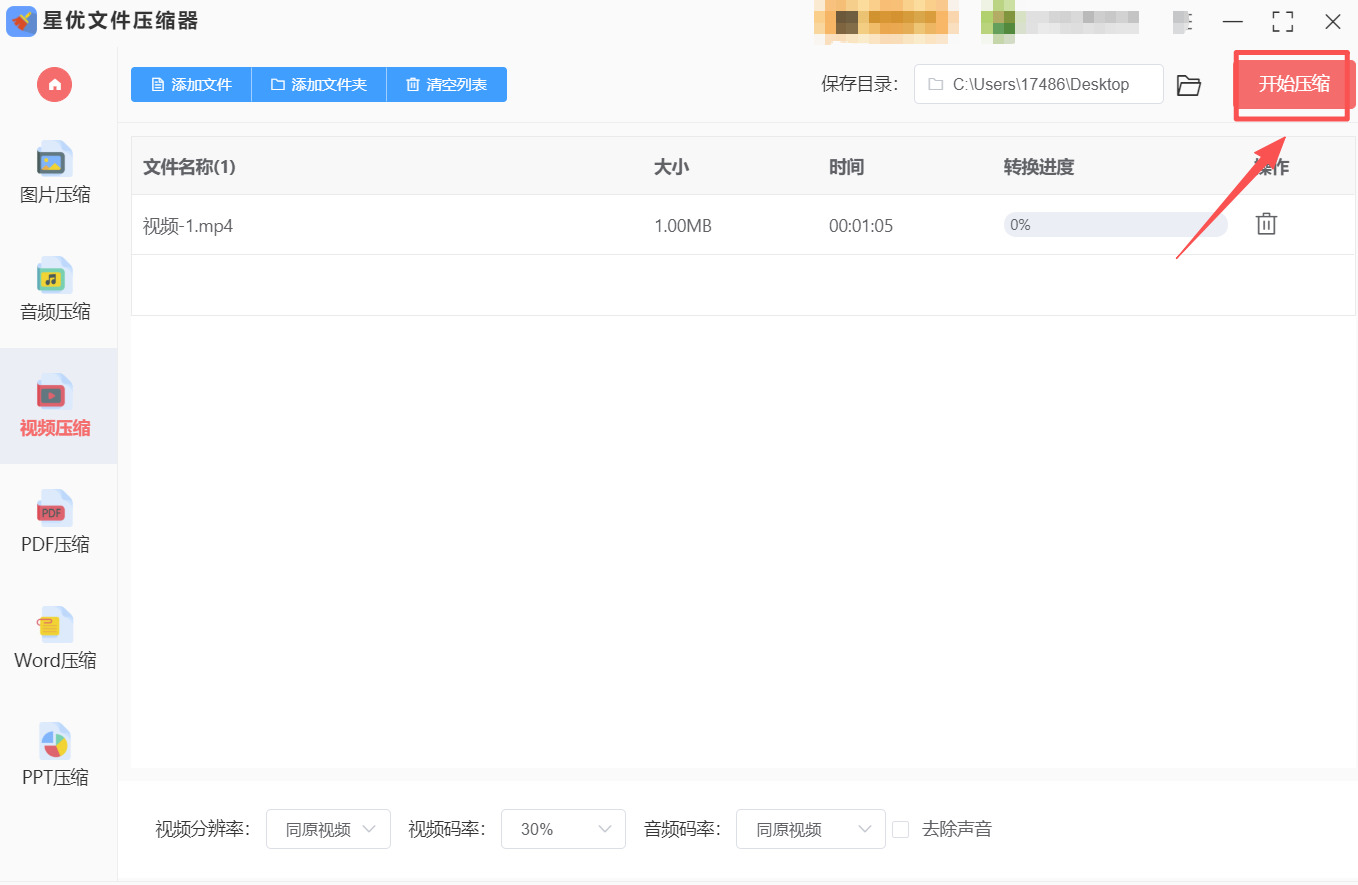Image resolution: width=1358 pixels, height=885 pixels.
Task: Open the home screen icon
Action: [54, 84]
